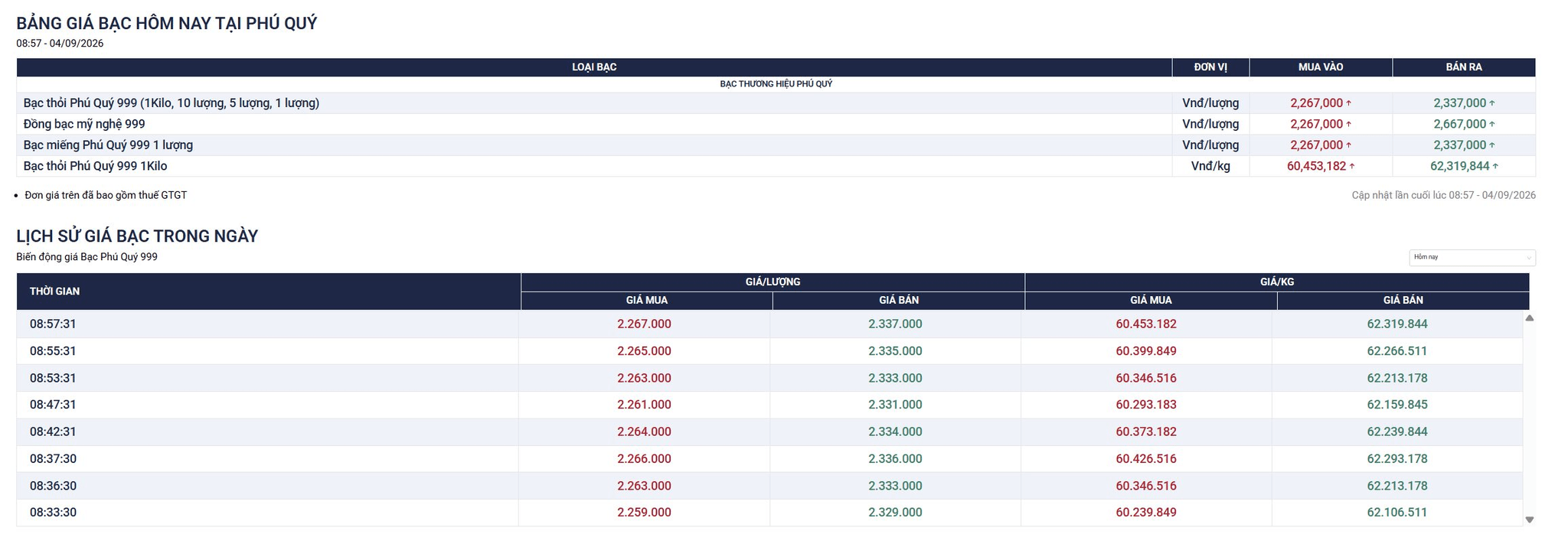Click per-kg buy price 60.293.183
This screenshot has height=547, width=1568.
click(1146, 405)
